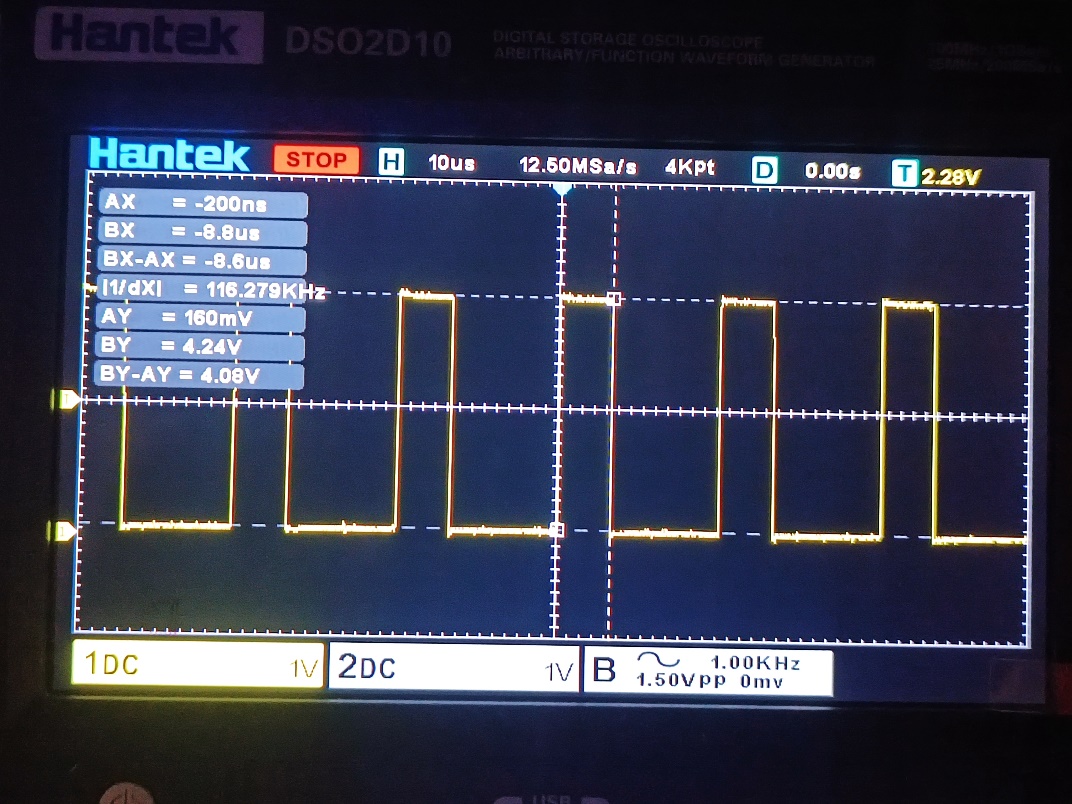Click the BY-AY = 4.08V delta readout
Image resolution: width=1072 pixels, height=804 pixels.
[200, 375]
